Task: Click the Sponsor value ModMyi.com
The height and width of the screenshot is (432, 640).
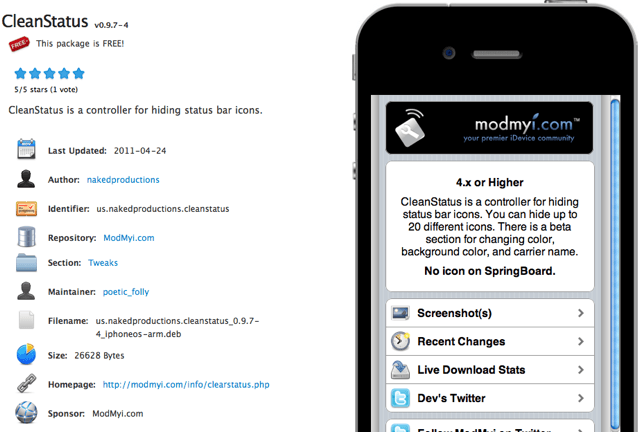Action: (118, 413)
